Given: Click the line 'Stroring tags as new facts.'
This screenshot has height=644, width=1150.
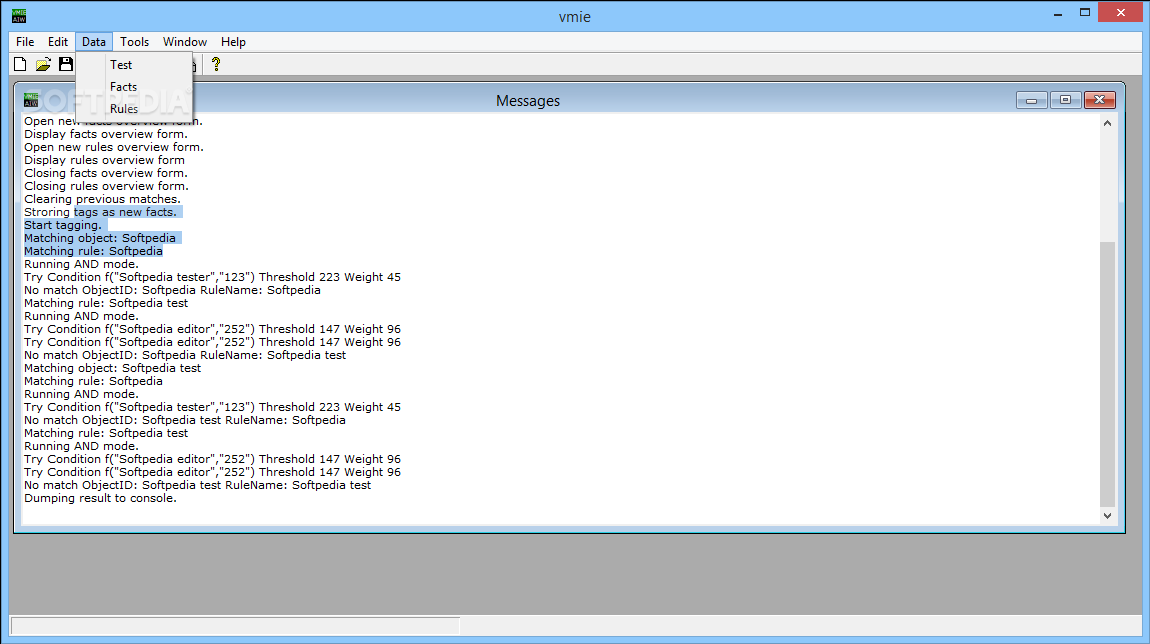Looking at the screenshot, I should point(100,212).
